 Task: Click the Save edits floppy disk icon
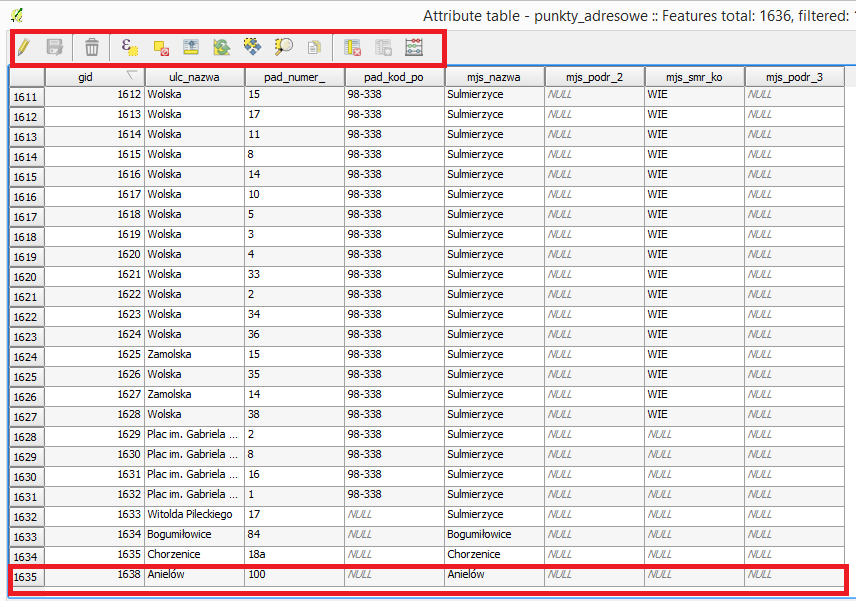(x=55, y=47)
